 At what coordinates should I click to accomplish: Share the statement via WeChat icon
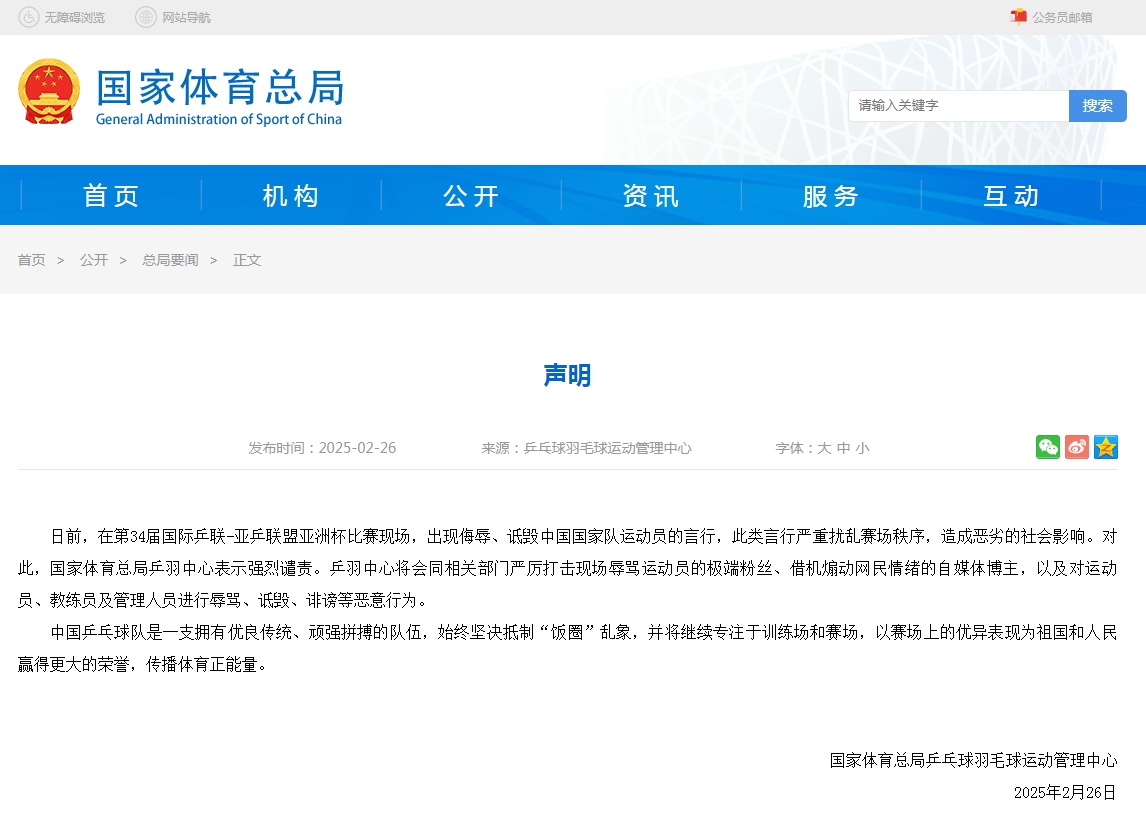click(1047, 447)
